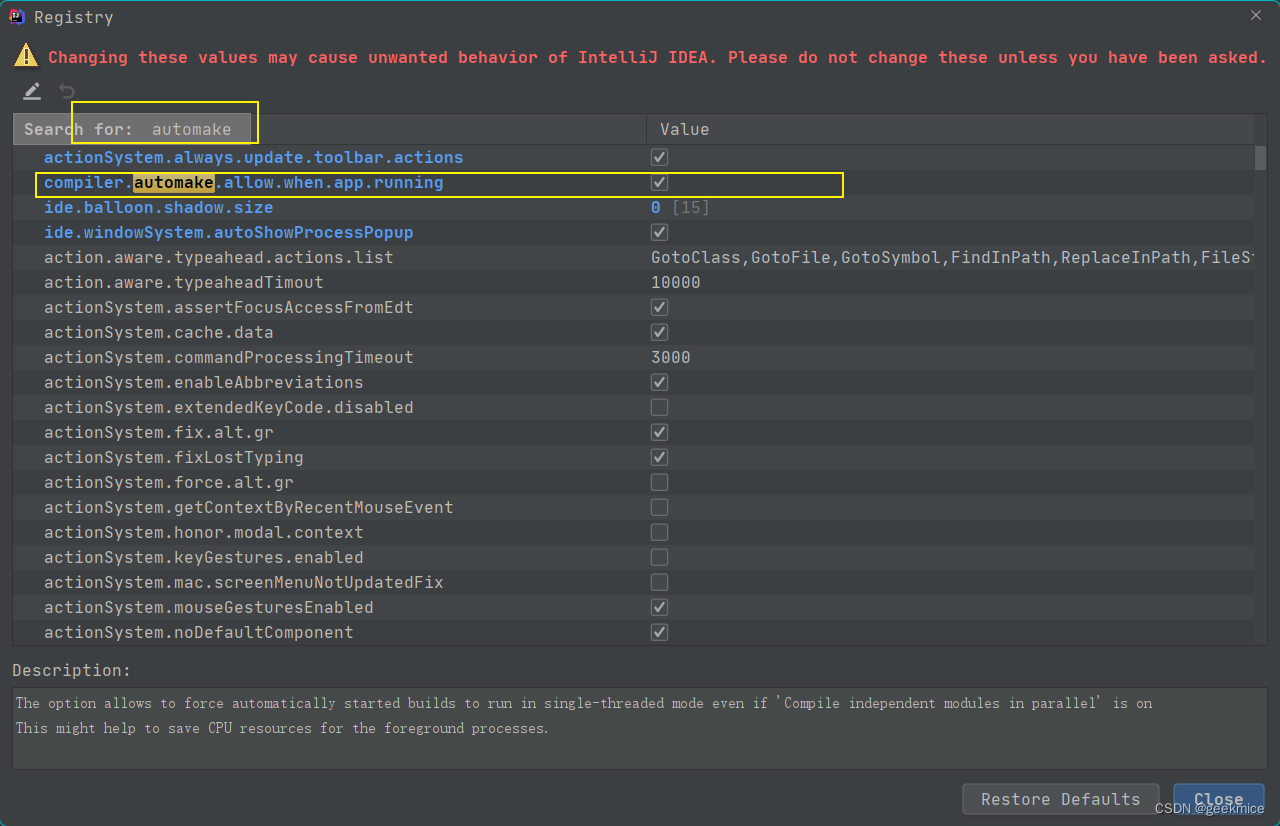Click the GotoClass,GotoFile value cell
This screenshot has height=826, width=1280.
(950, 257)
